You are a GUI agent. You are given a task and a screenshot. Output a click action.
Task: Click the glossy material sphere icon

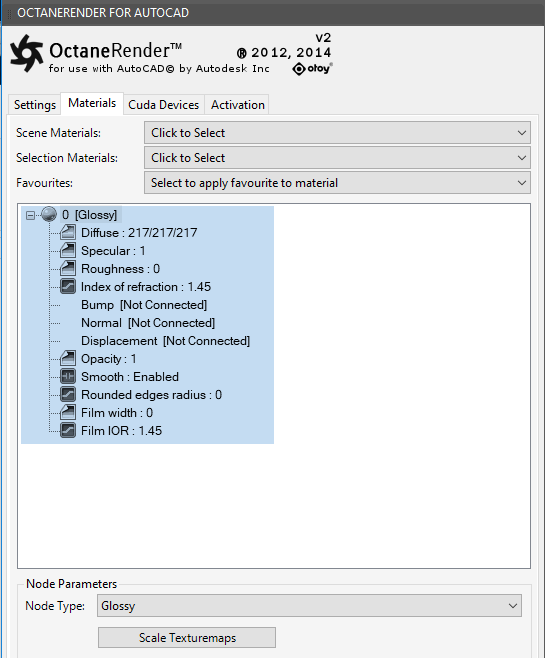point(49,214)
